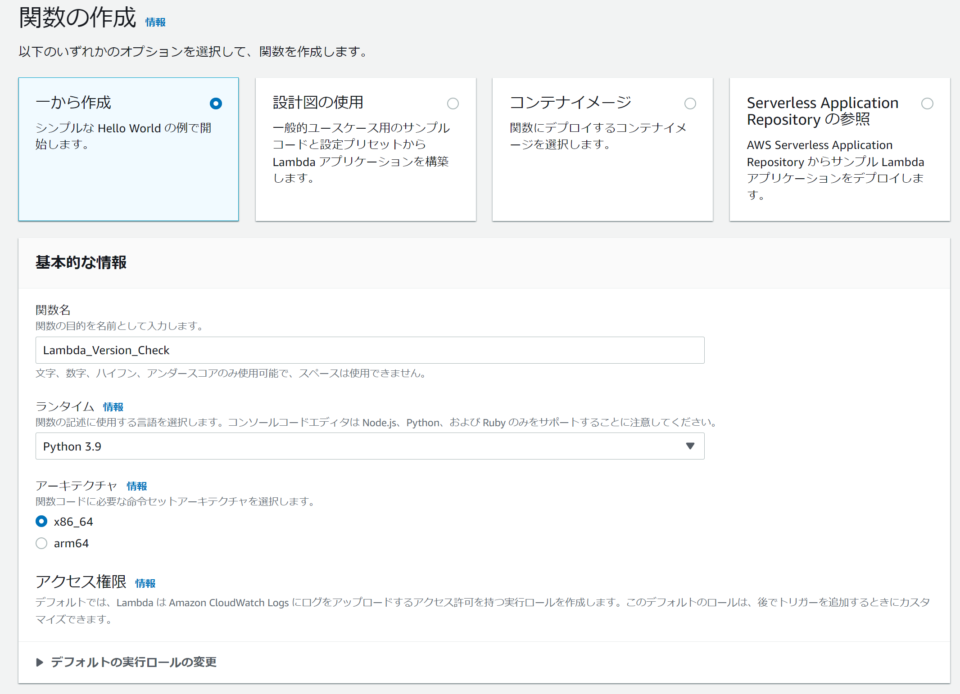Open the アーキテクチャ 情報 link
This screenshot has width=960, height=694.
[x=138, y=484]
